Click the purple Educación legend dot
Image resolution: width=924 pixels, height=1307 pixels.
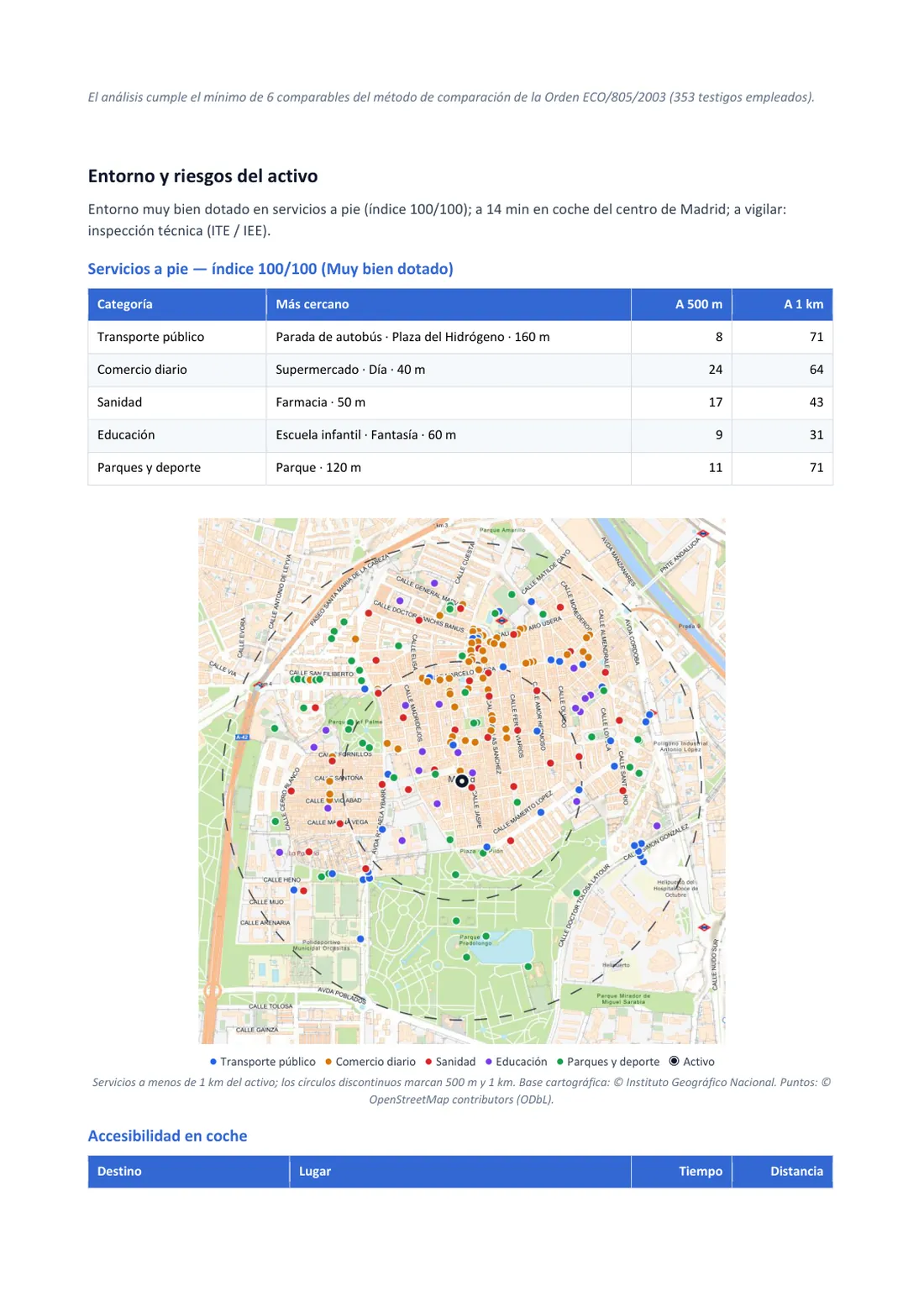tap(489, 1062)
